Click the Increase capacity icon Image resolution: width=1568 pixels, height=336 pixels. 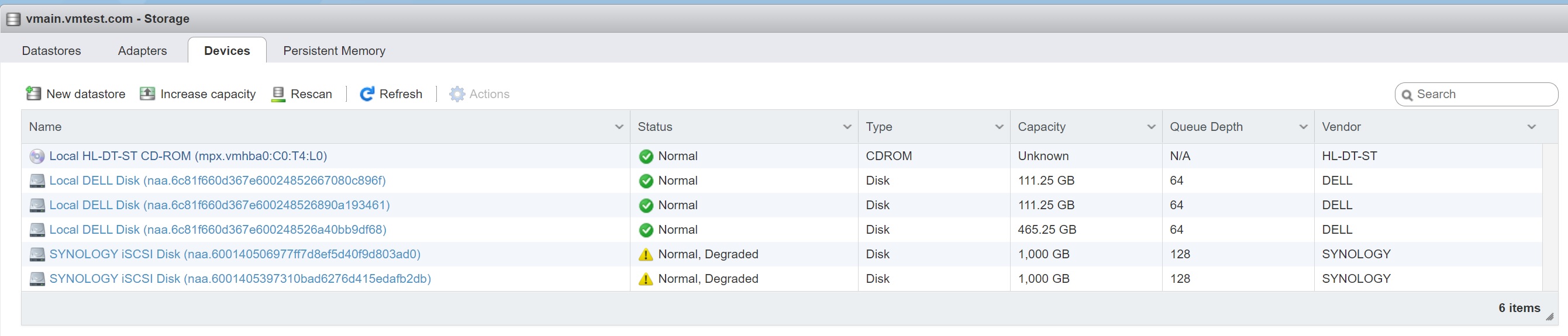[147, 93]
